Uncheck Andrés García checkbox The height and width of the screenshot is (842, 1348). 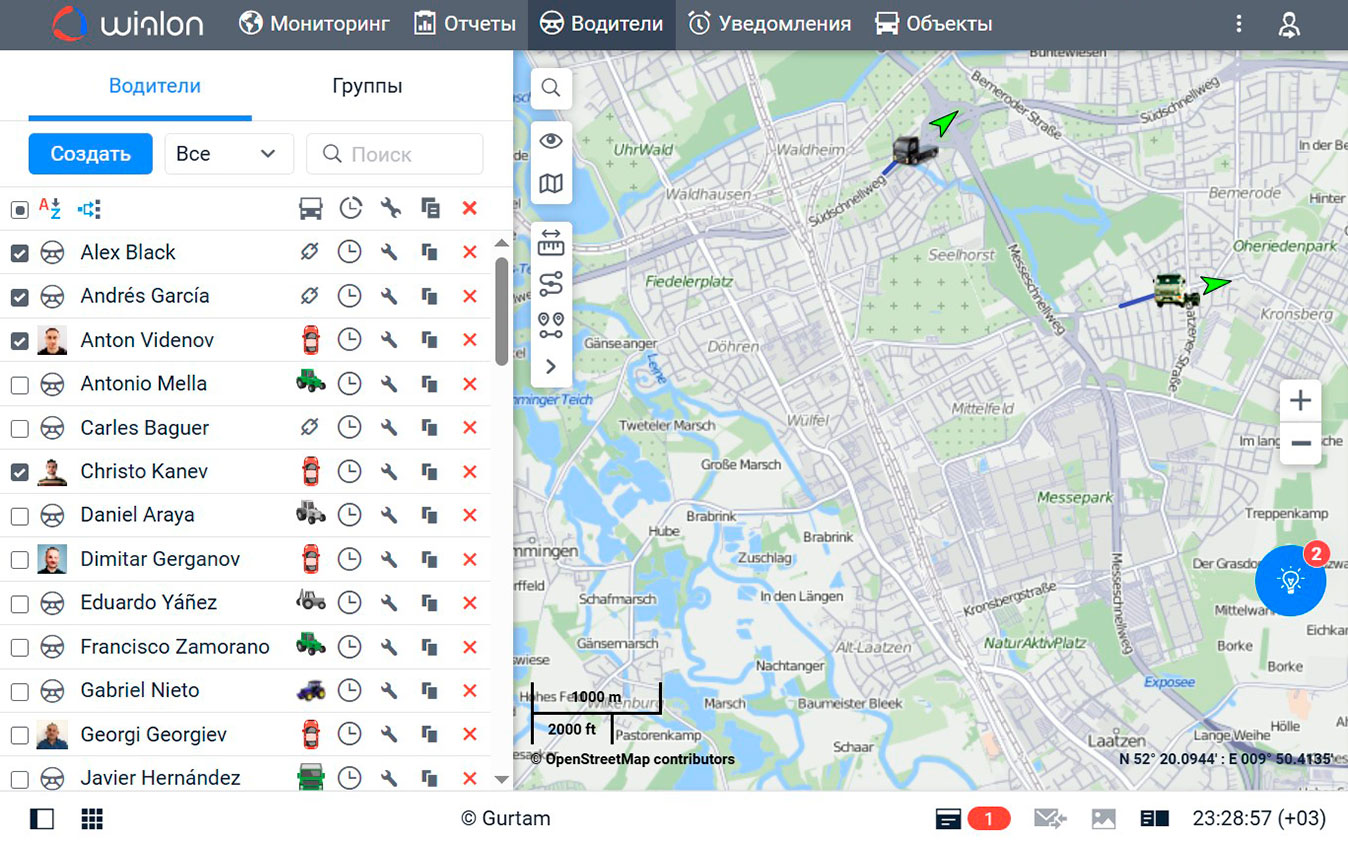19,297
